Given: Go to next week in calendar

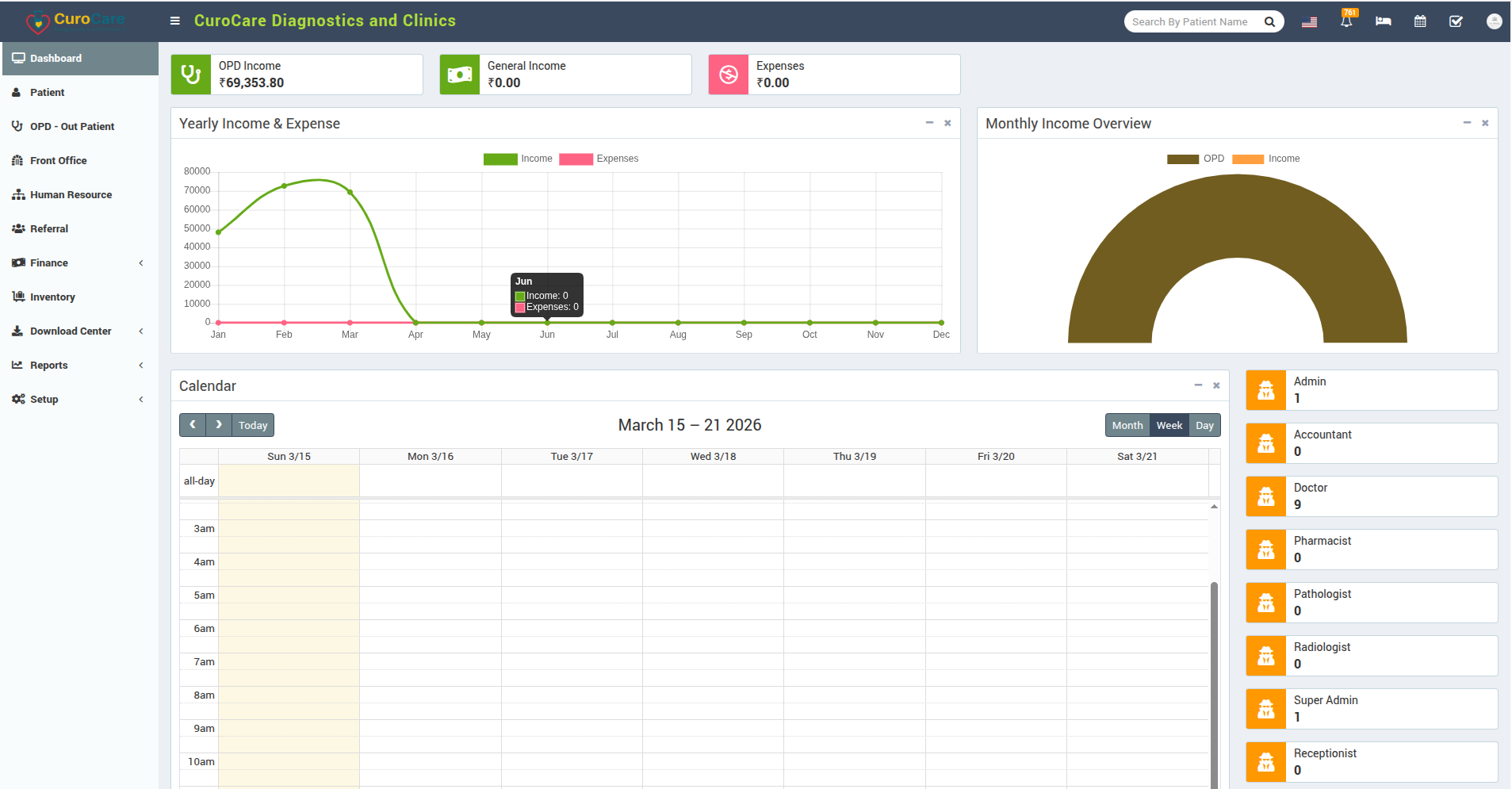Looking at the screenshot, I should point(219,425).
